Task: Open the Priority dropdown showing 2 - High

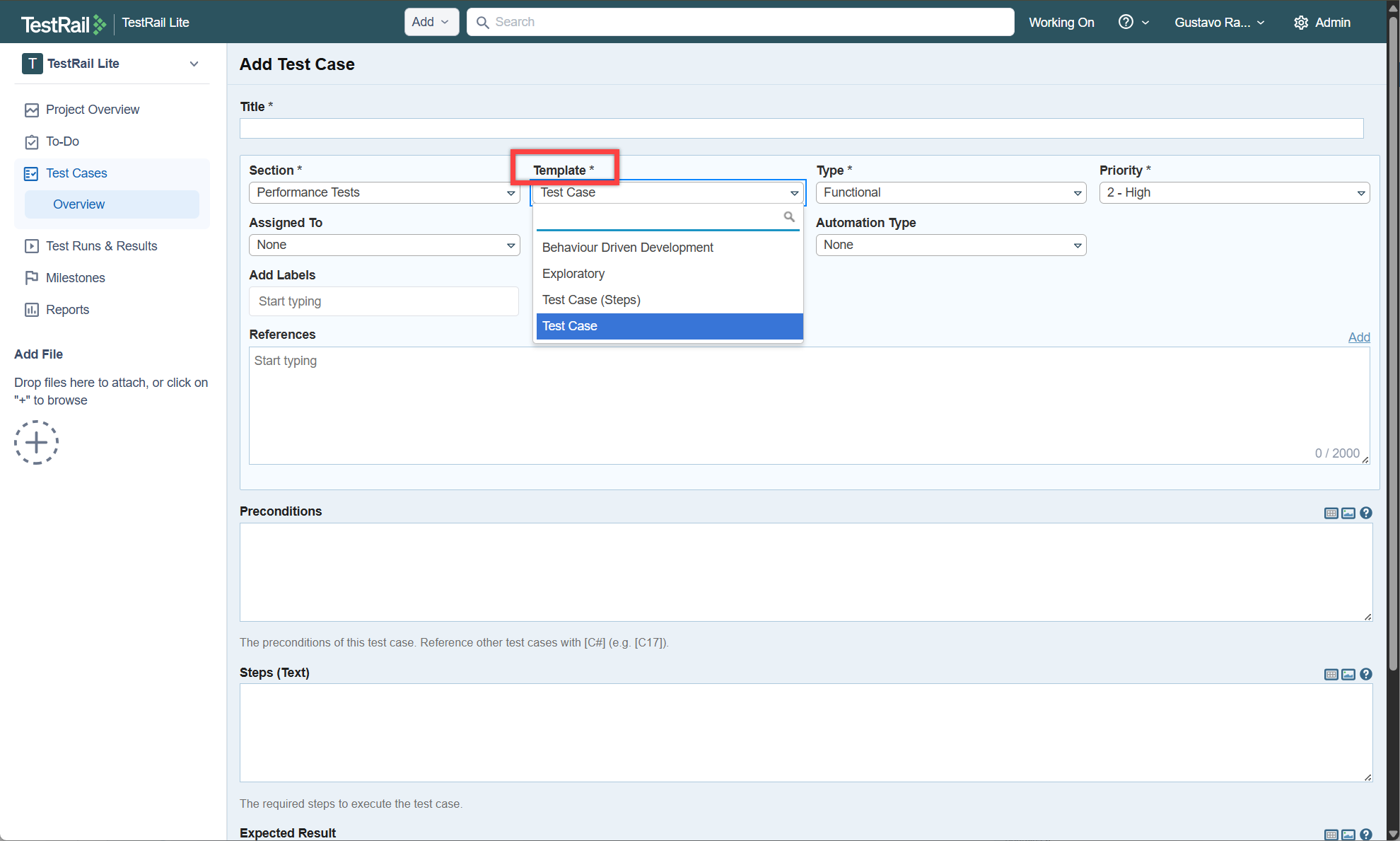Action: click(1234, 192)
